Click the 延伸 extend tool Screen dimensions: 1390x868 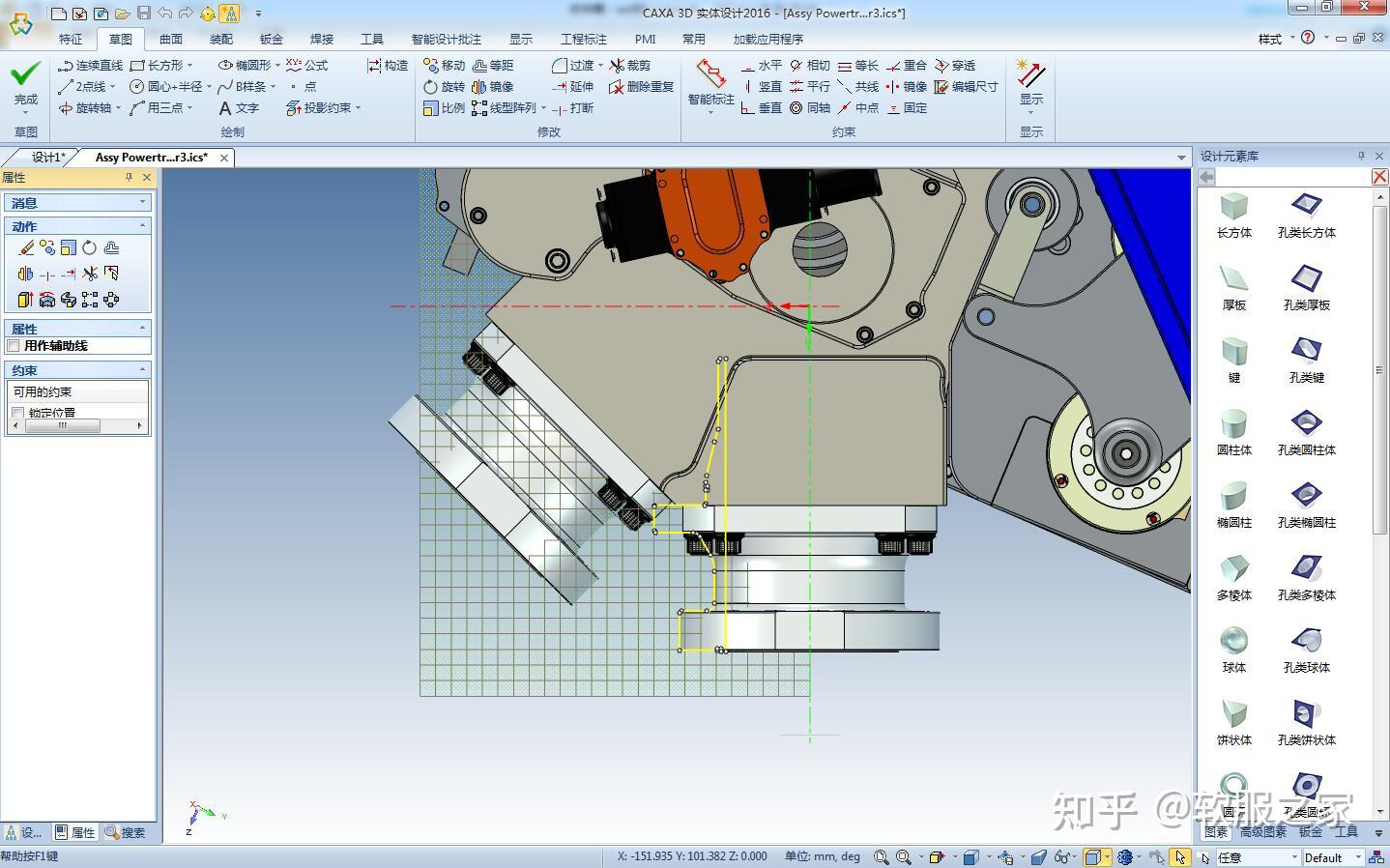pyautogui.click(x=573, y=87)
